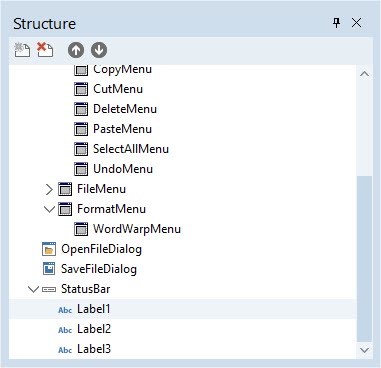The height and width of the screenshot is (368, 381).
Task: Select the UndoMenu tree item
Action: coord(123,169)
